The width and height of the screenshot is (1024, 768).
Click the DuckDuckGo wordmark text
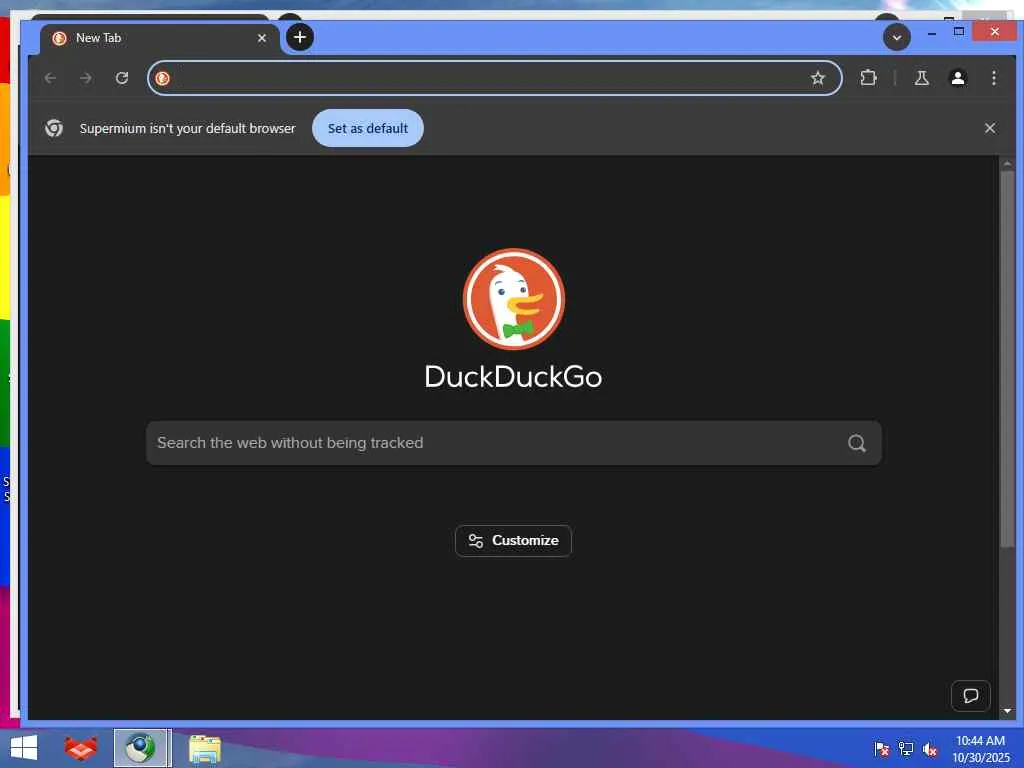click(513, 377)
